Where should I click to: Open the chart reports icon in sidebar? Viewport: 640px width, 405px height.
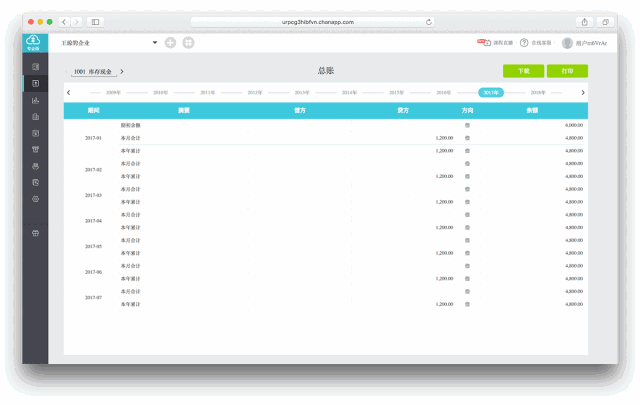click(x=36, y=100)
